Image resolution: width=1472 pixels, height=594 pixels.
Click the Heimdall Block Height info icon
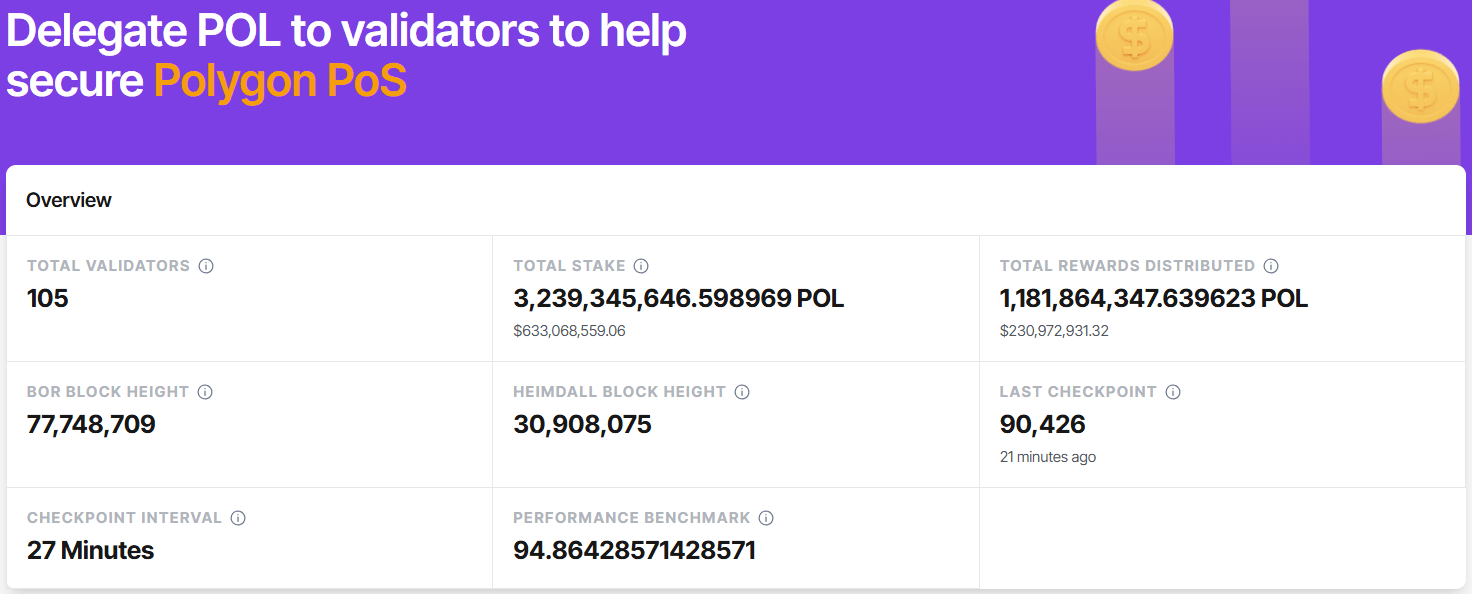pyautogui.click(x=742, y=392)
